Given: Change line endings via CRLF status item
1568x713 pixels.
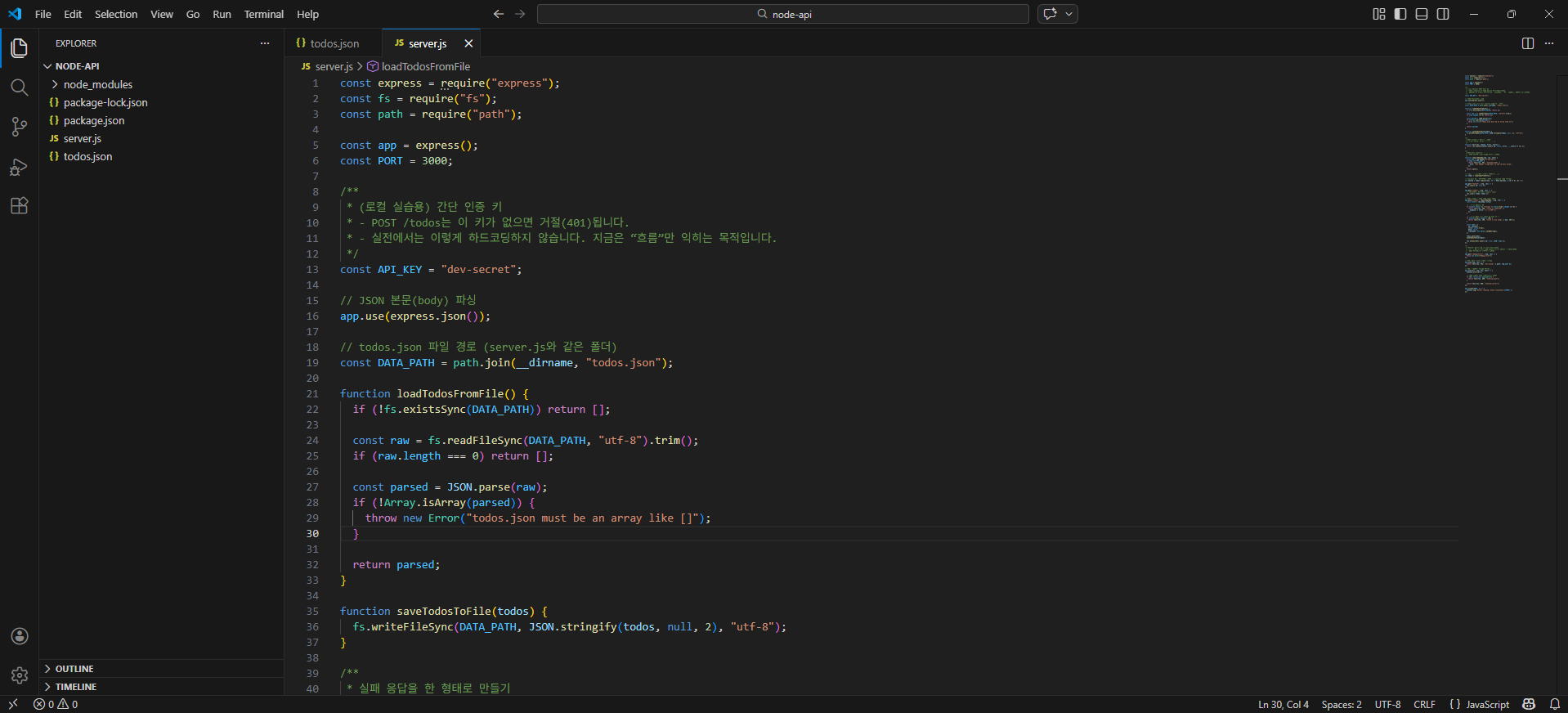Looking at the screenshot, I should click(1424, 704).
